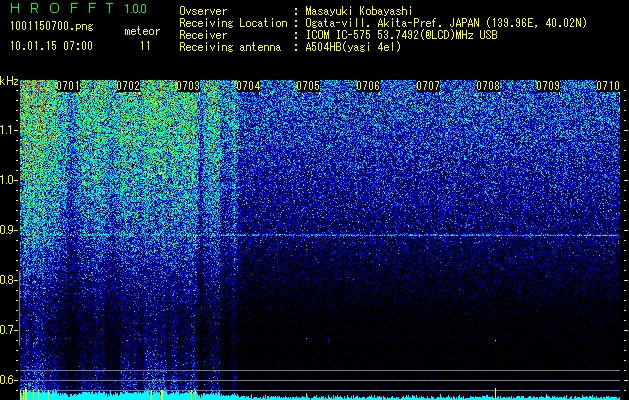Click the 0702 time marker
The height and width of the screenshot is (400, 629).
point(128,86)
